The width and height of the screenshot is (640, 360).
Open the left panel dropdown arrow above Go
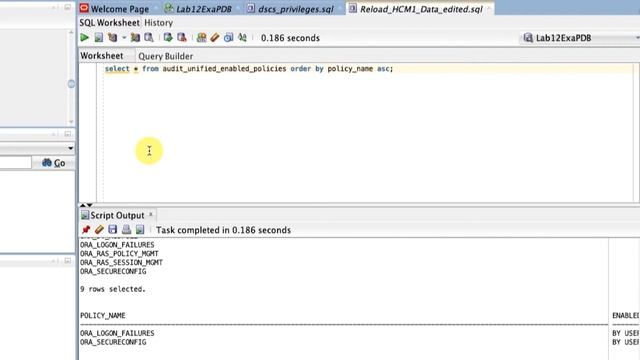71,148
